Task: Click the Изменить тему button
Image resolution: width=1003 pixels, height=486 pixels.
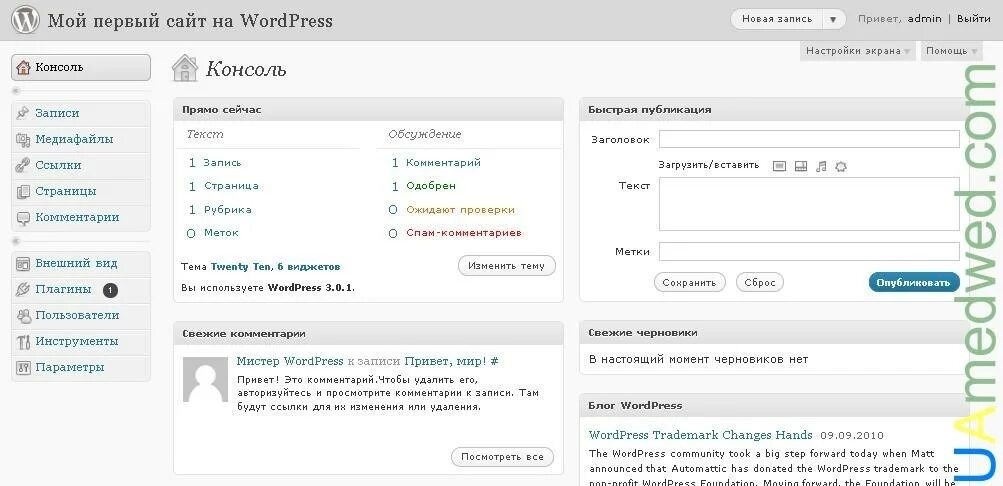Action: (507, 265)
